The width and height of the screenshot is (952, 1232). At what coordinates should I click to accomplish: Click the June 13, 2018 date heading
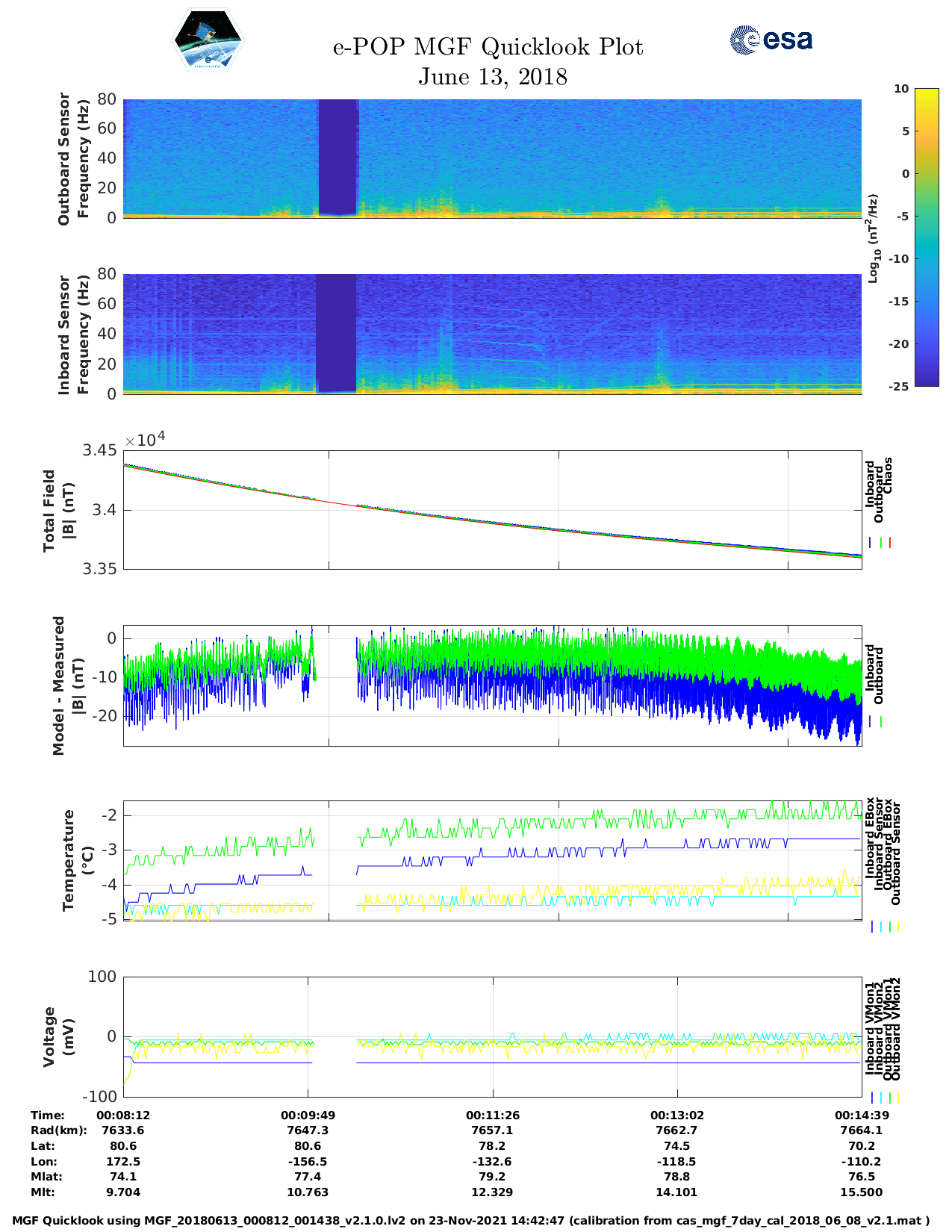pos(492,77)
